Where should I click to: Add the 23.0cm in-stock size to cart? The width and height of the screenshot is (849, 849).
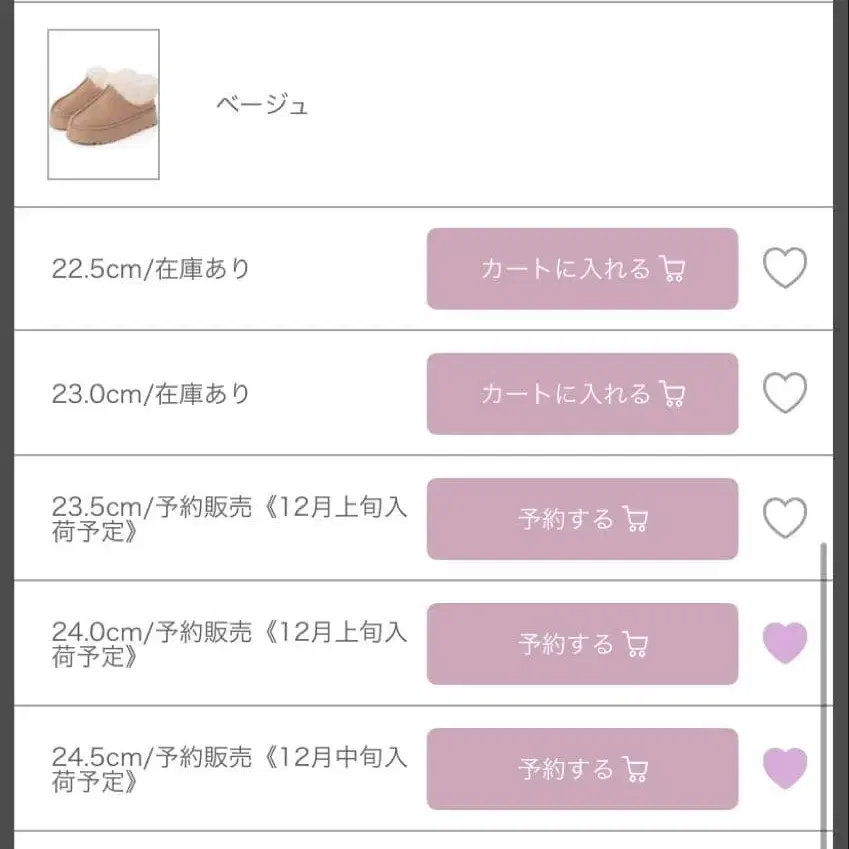point(582,394)
